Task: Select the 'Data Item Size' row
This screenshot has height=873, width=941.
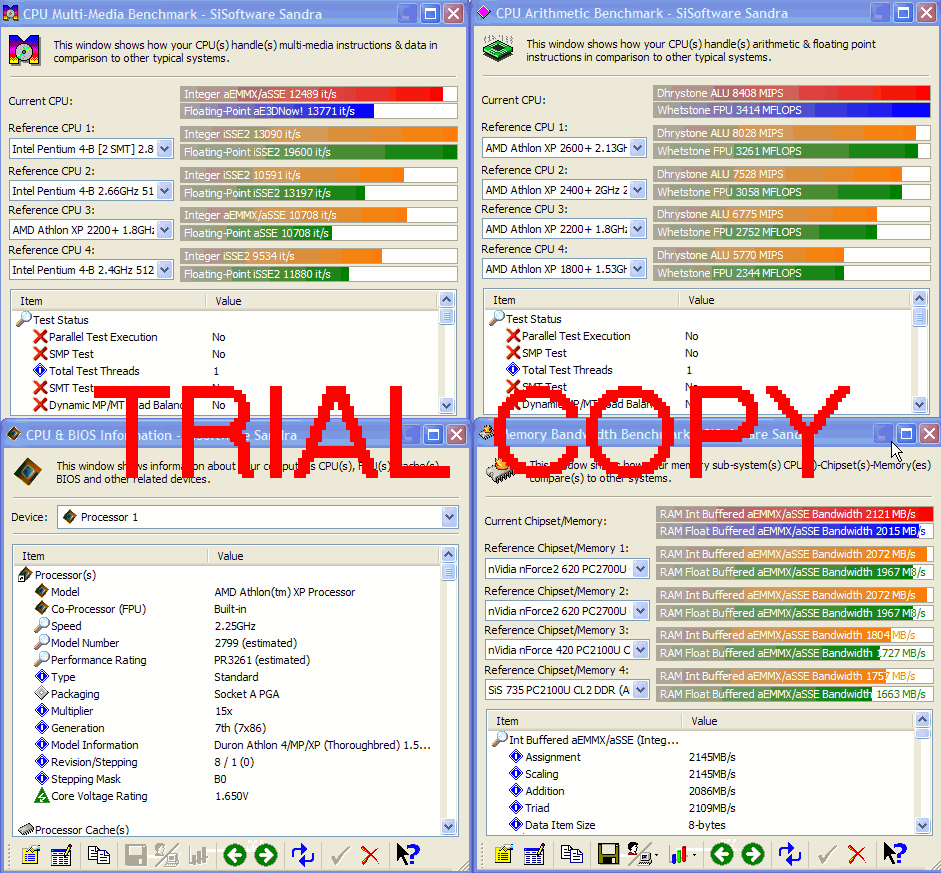Action: [702, 825]
